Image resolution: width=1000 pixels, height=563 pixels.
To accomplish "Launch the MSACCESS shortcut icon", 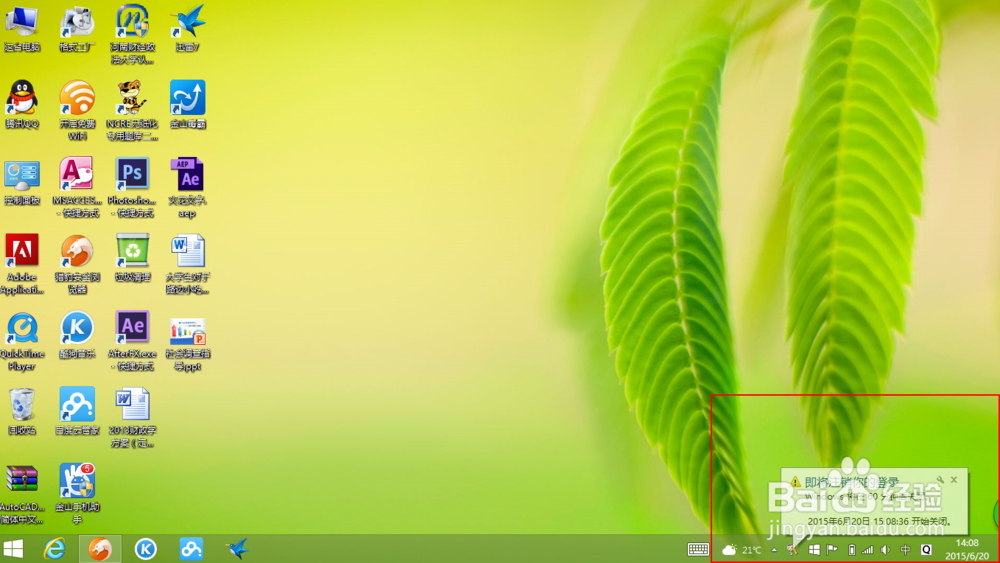I will click(77, 187).
